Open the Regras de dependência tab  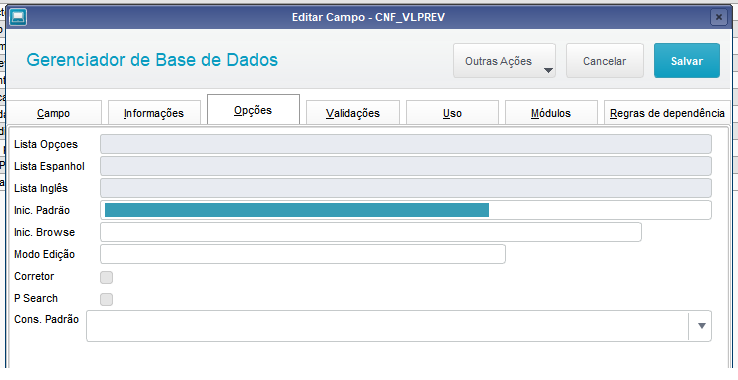[667, 113]
